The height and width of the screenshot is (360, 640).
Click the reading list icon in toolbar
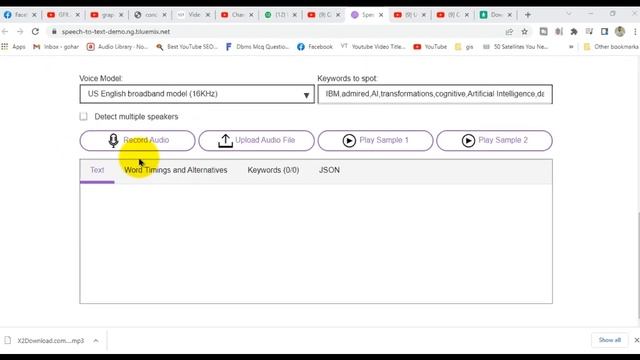click(589, 31)
